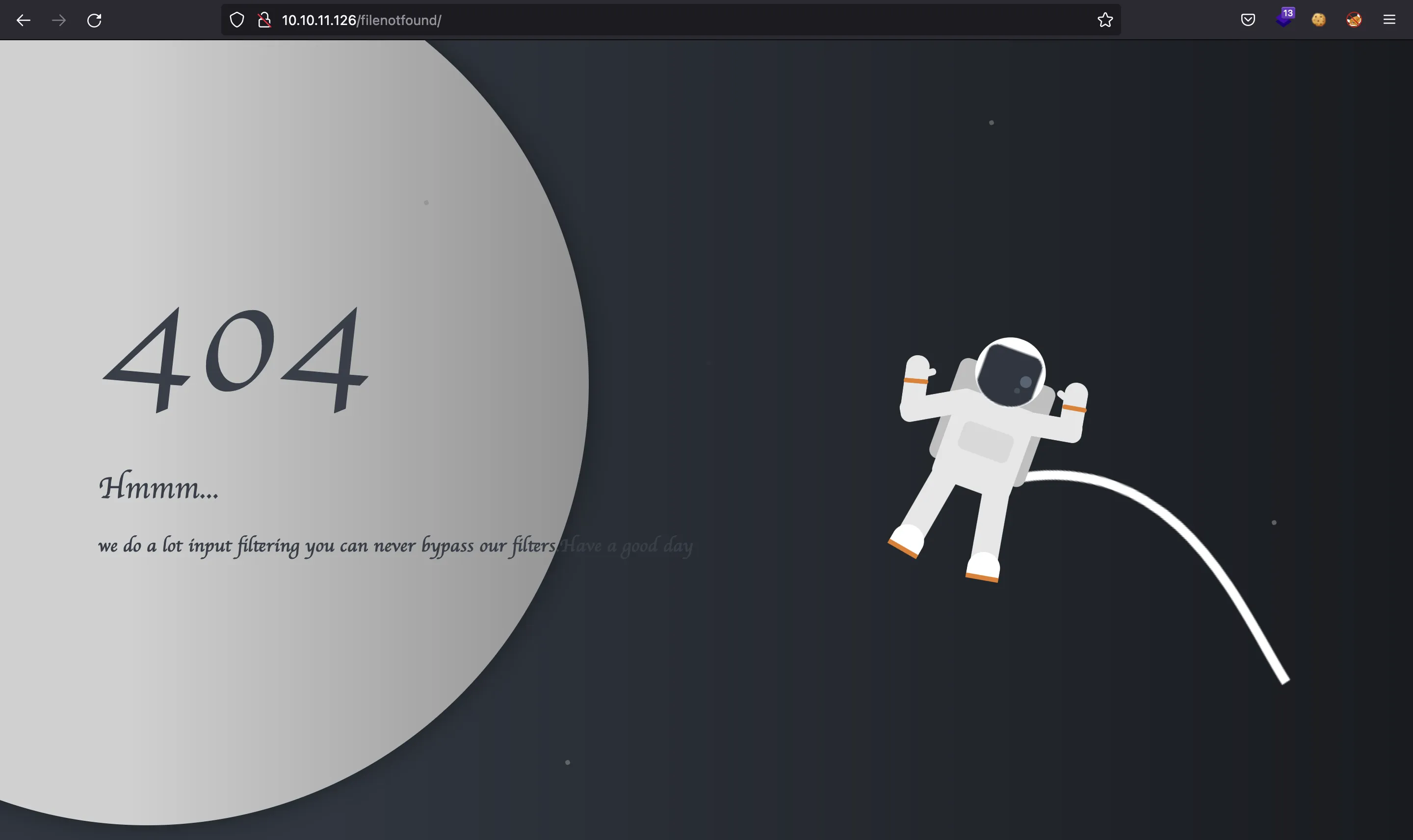Save page to Pocket

tap(1248, 20)
